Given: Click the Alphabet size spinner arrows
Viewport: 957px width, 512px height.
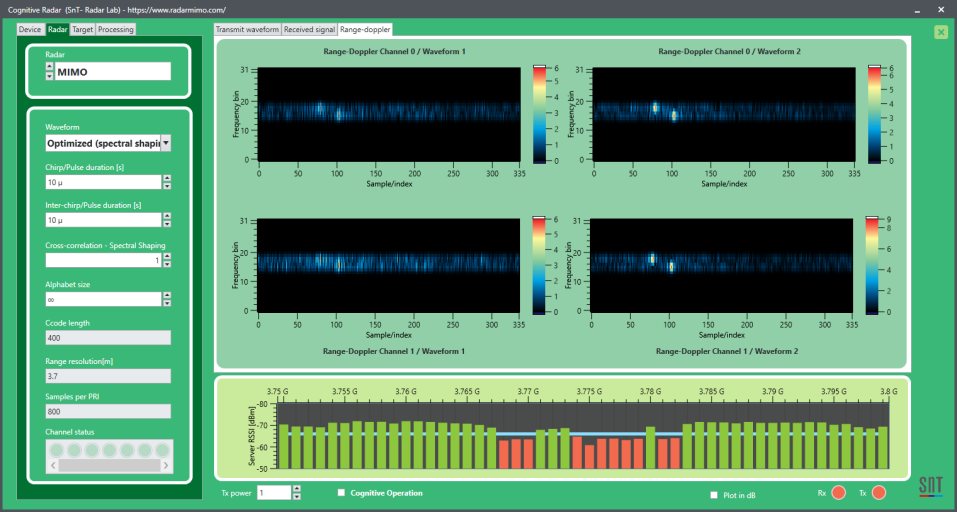Looking at the screenshot, I should [x=167, y=299].
